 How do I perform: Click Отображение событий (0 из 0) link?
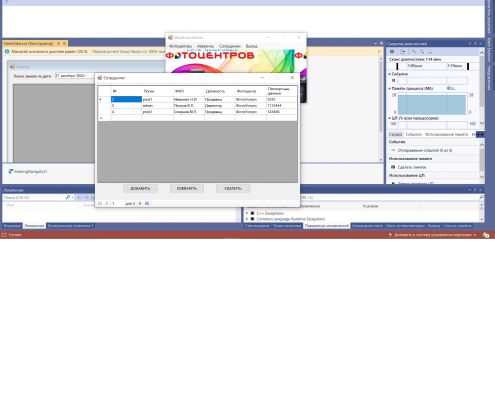point(425,150)
